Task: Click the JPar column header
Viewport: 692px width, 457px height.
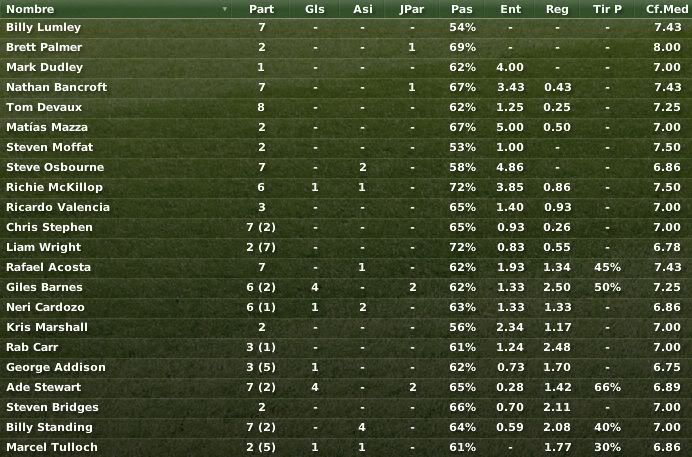Action: click(x=411, y=9)
